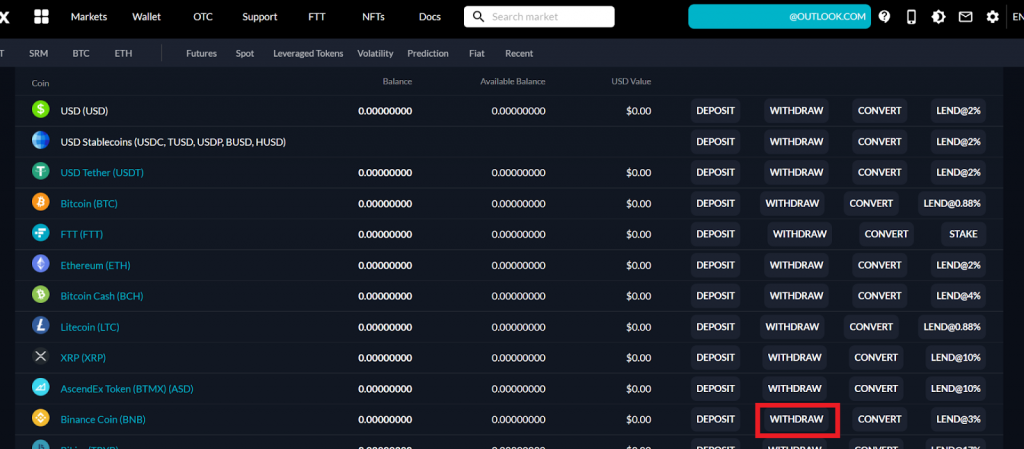Focus the Search market field
This screenshot has width=1024, height=449.
click(539, 17)
